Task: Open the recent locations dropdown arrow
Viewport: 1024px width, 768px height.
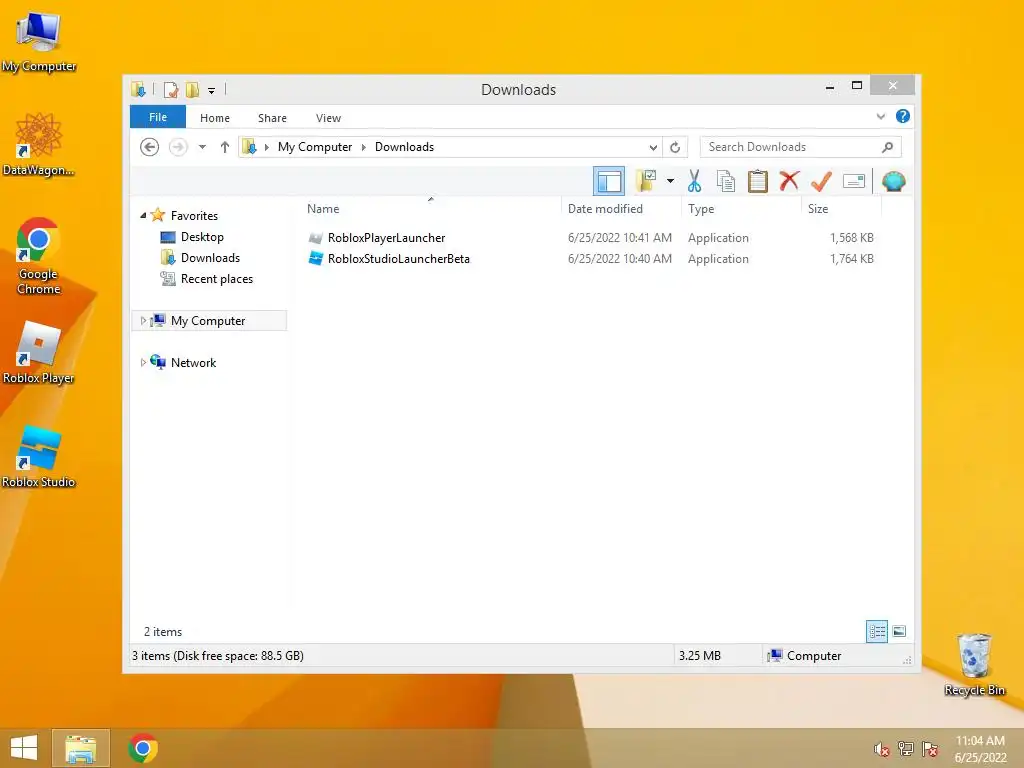Action: (x=202, y=147)
